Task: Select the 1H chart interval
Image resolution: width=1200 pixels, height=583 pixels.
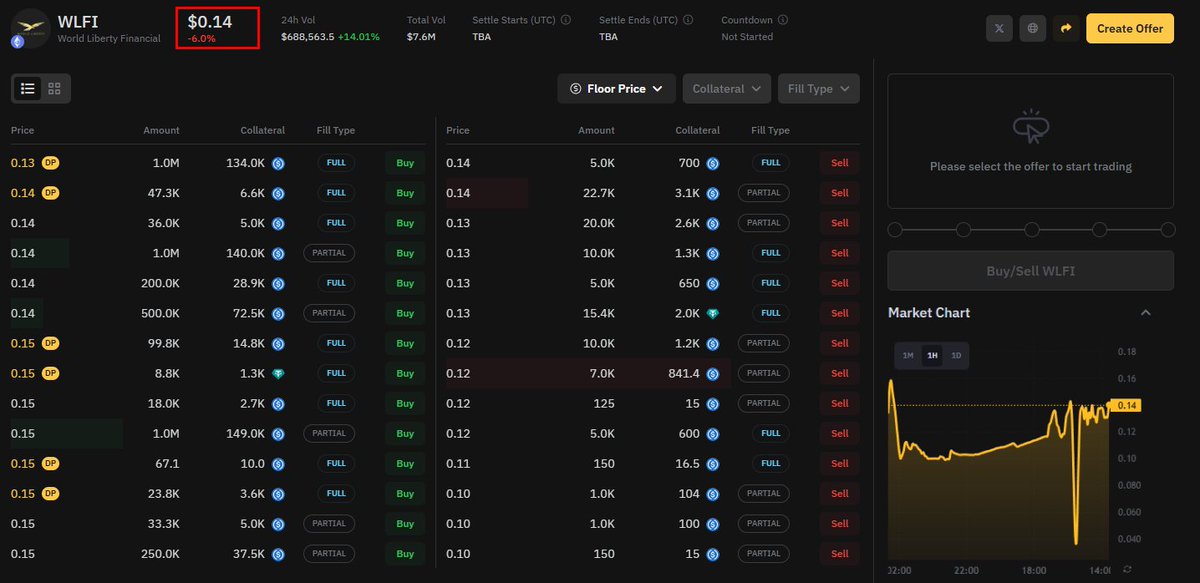Action: 932,355
